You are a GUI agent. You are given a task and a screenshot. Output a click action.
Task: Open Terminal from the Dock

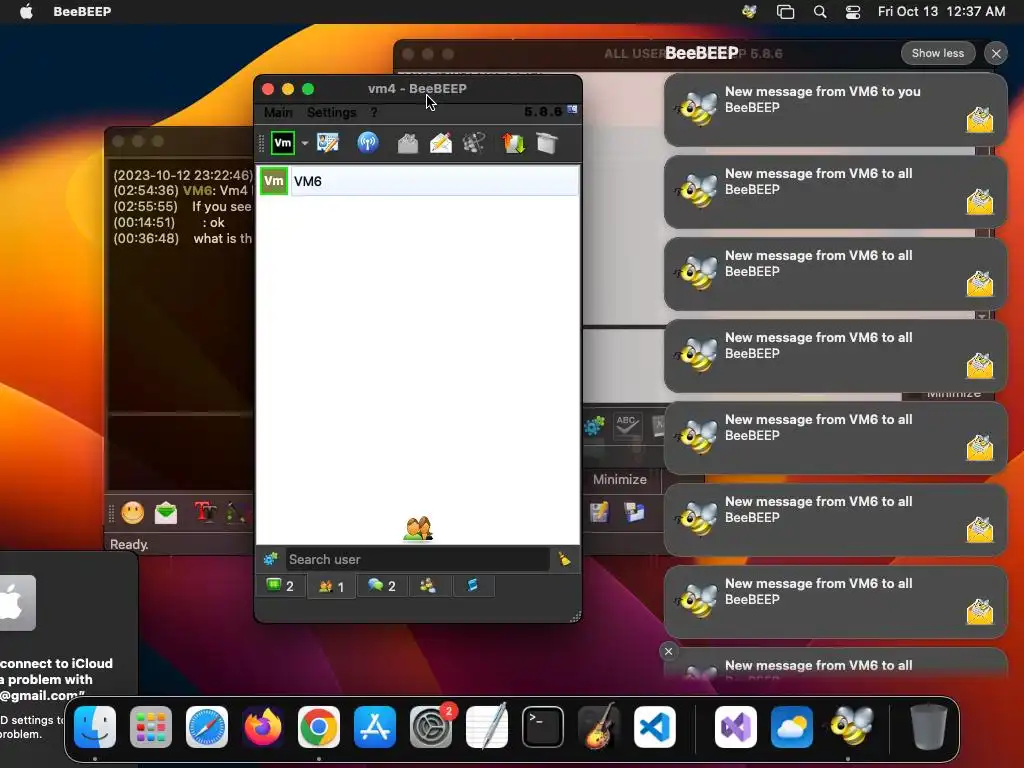[542, 727]
